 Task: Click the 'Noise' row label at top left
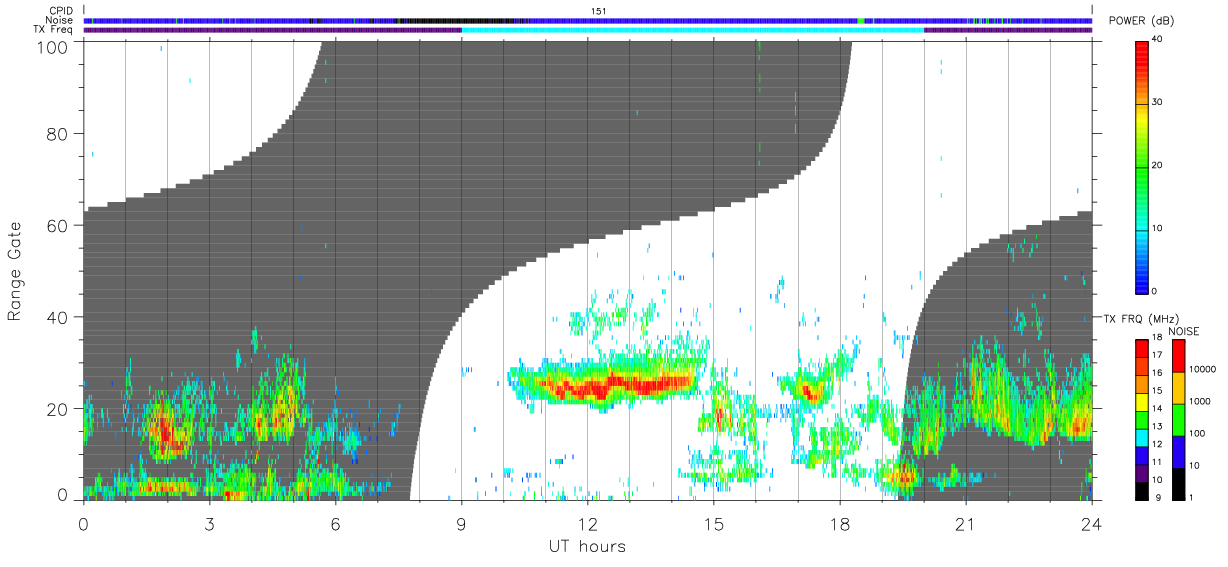[60, 20]
